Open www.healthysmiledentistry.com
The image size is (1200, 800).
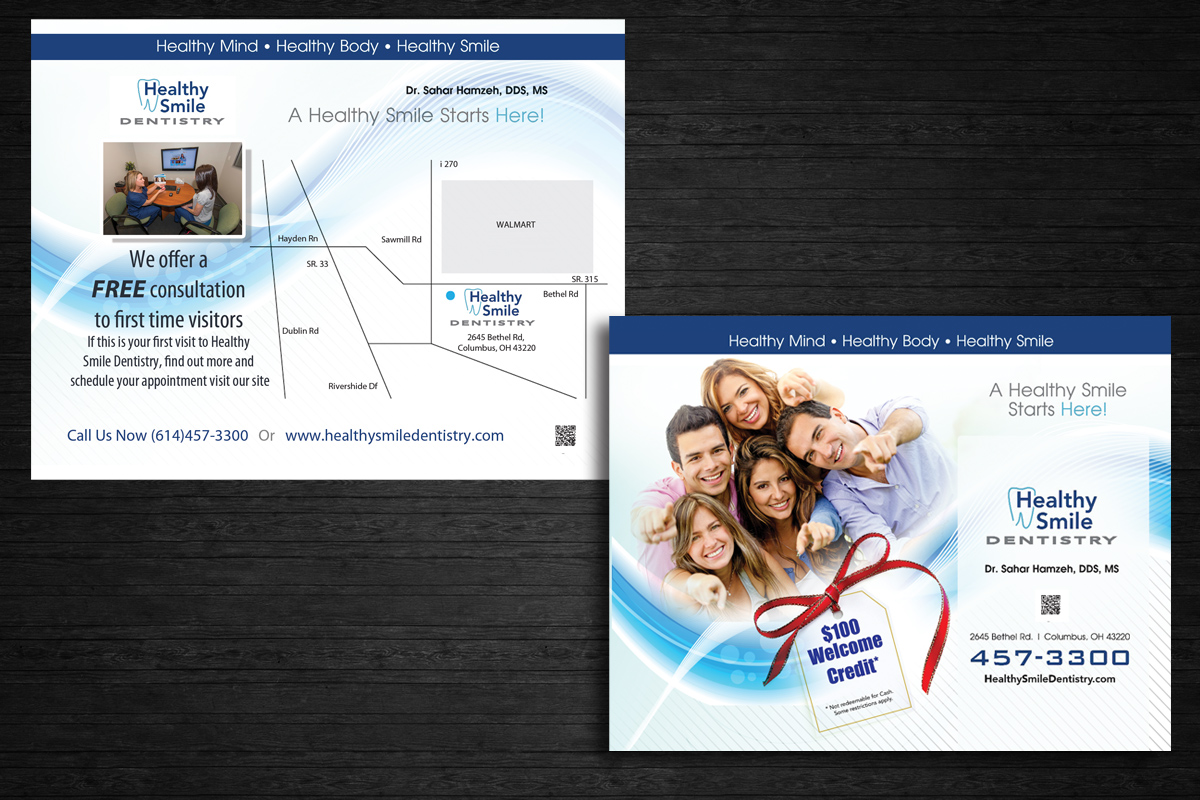pyautogui.click(x=394, y=435)
